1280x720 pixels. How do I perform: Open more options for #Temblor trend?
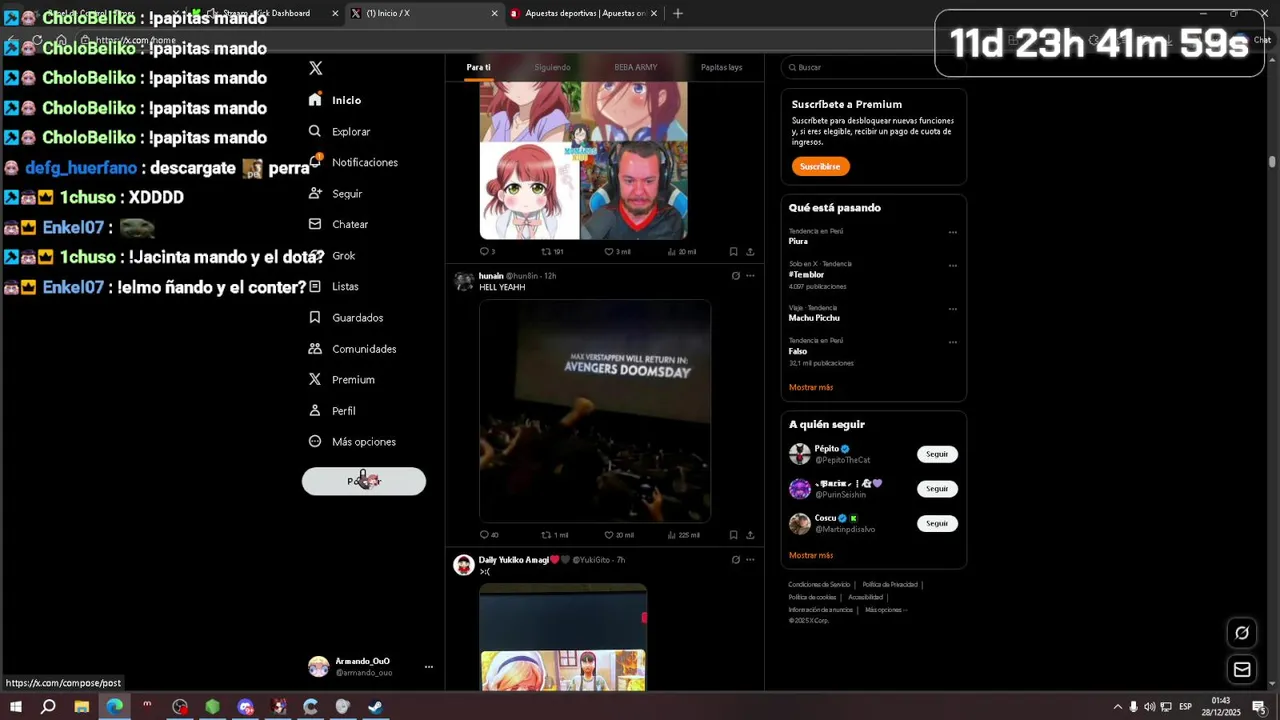[952, 265]
